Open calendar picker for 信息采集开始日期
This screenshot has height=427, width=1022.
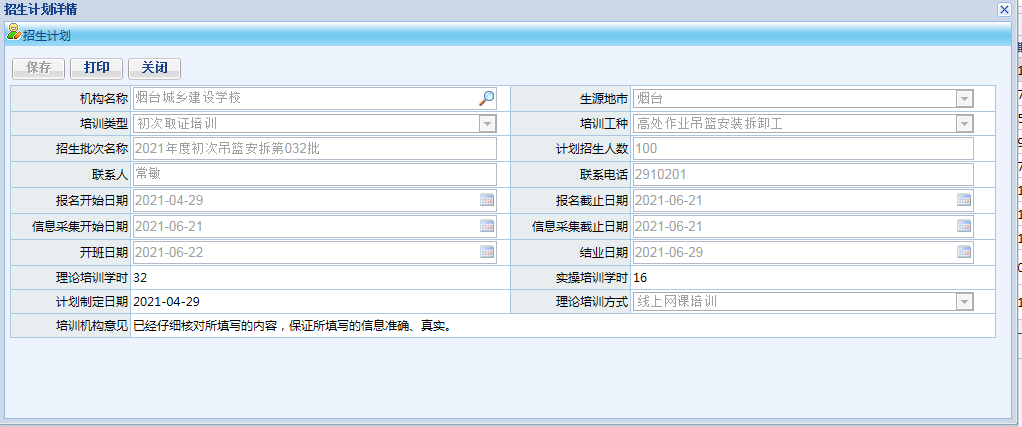(x=487, y=226)
